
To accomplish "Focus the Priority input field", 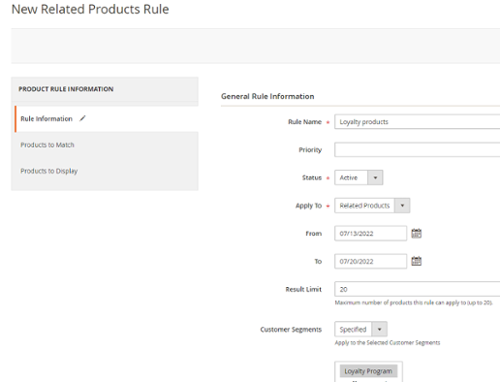I will 417,150.
